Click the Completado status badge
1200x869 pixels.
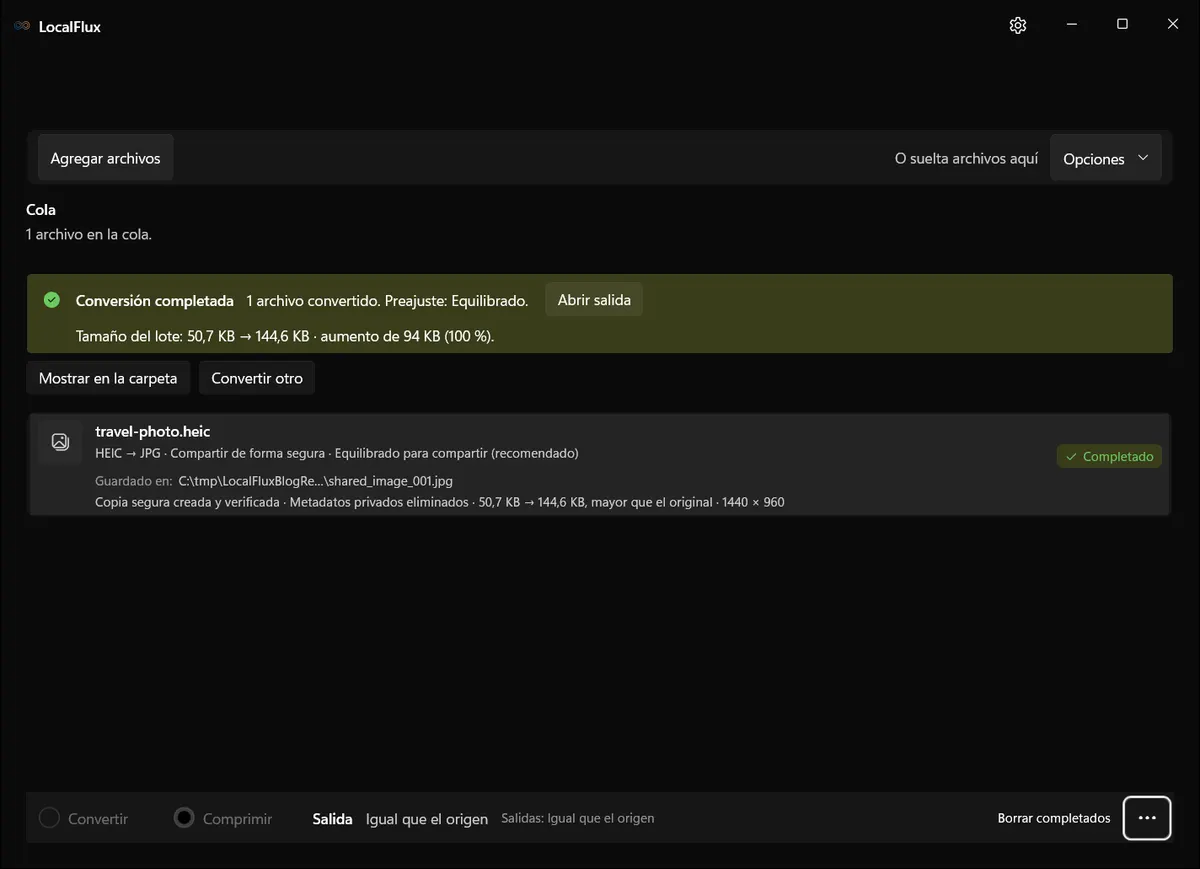tap(1109, 456)
